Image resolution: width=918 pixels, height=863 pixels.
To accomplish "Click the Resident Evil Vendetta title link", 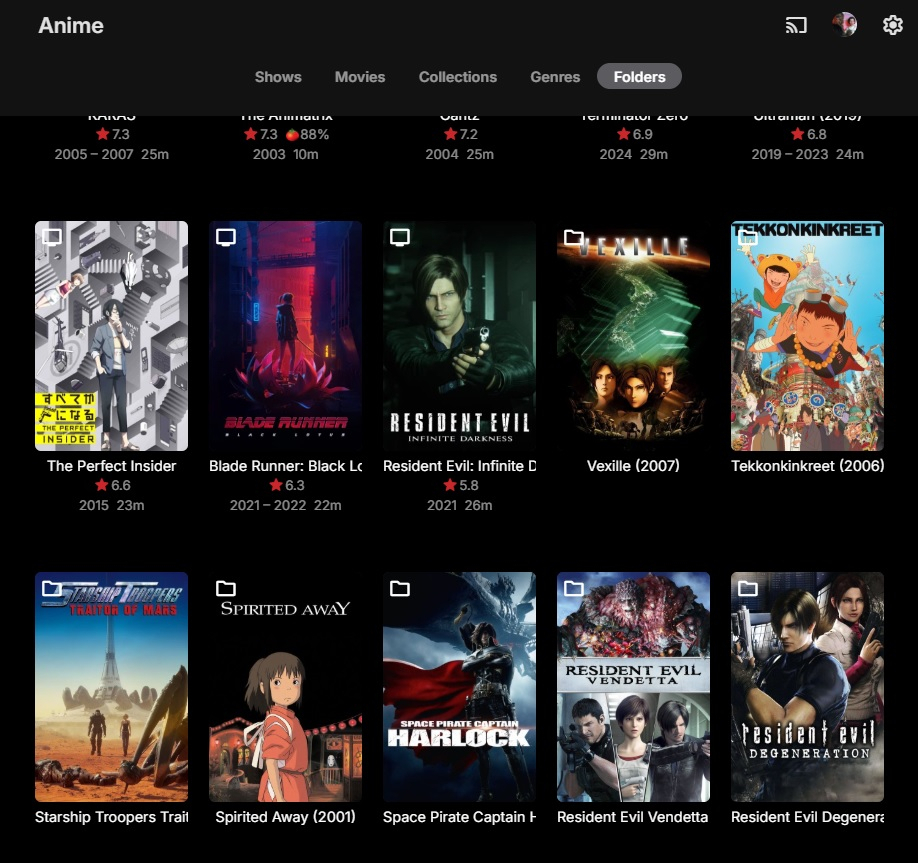I will (x=632, y=817).
